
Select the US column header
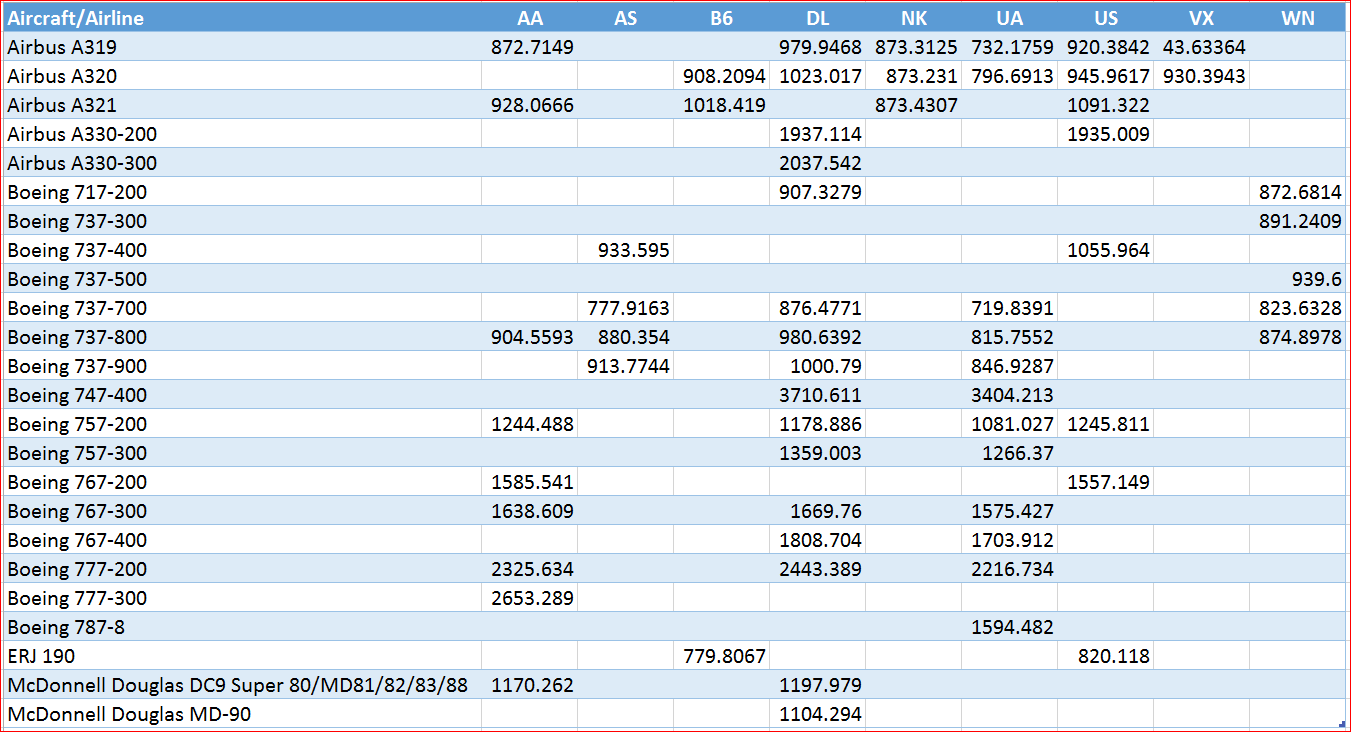click(x=1105, y=17)
